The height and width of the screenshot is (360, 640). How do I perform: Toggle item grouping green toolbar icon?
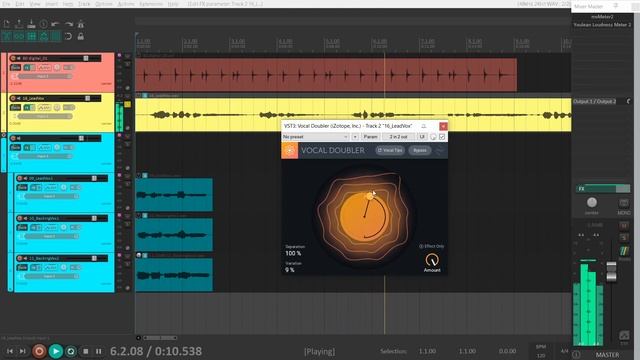pyautogui.click(x=19, y=36)
